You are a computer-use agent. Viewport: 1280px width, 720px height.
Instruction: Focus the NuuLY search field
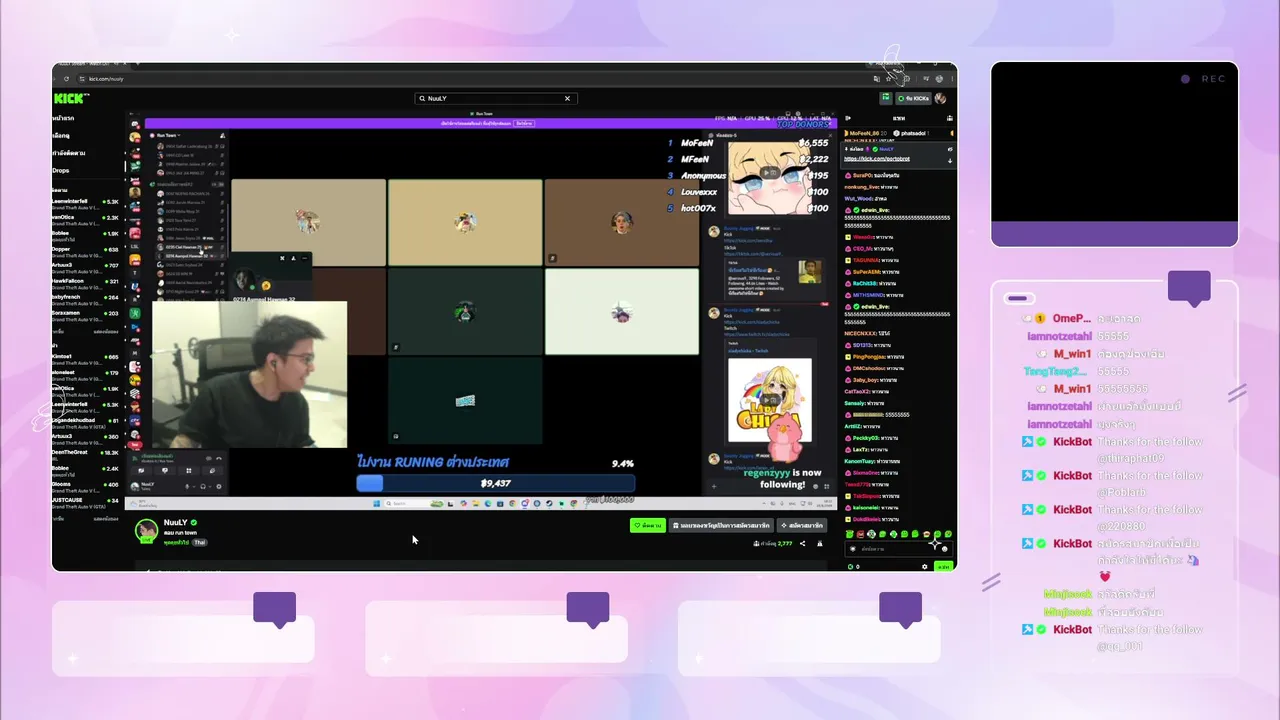495,98
